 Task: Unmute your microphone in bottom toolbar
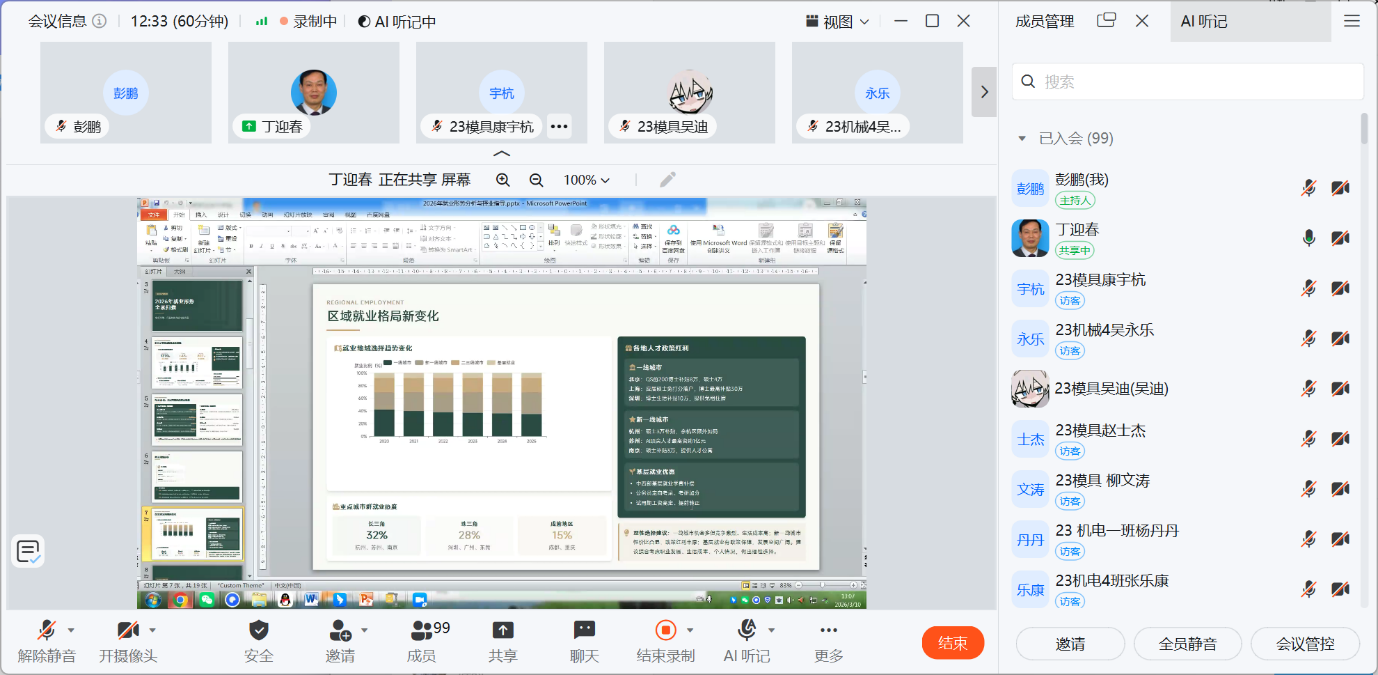[46, 630]
